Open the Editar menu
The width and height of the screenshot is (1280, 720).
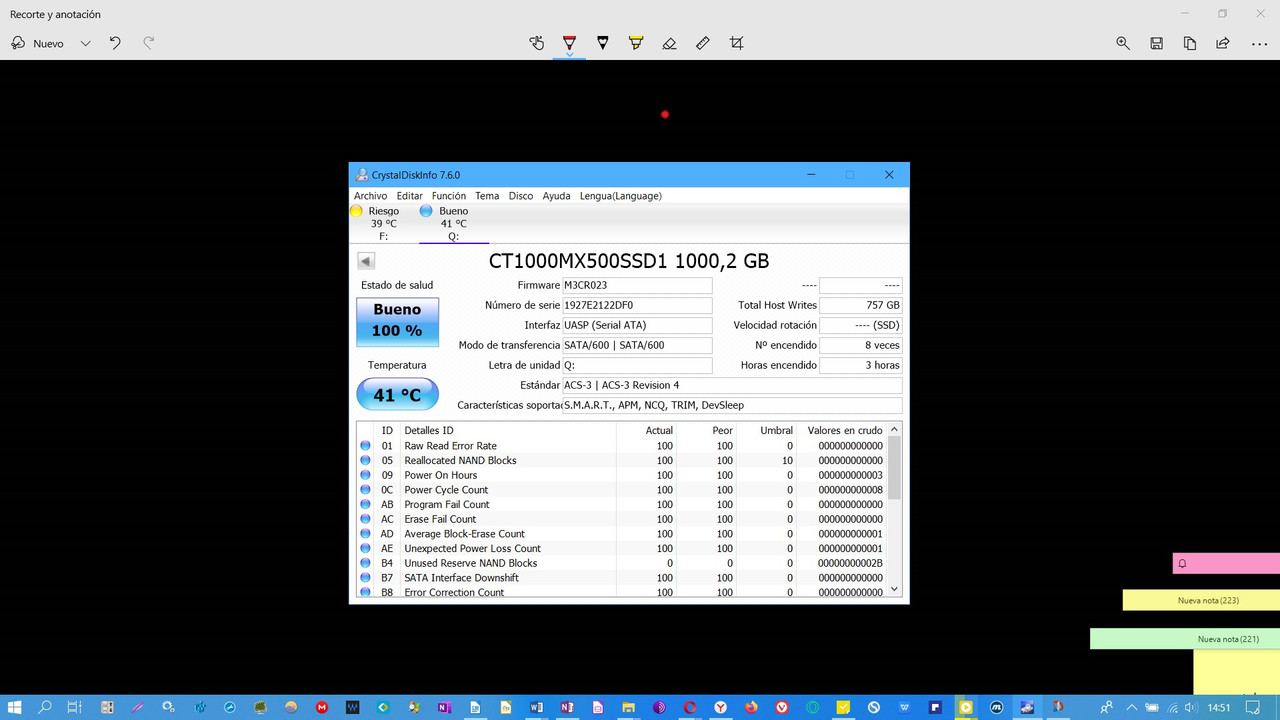pyautogui.click(x=409, y=196)
